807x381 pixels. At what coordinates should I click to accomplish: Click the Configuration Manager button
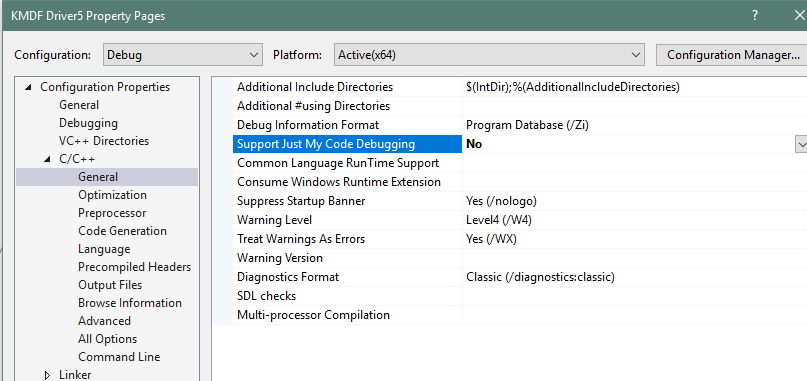[x=731, y=55]
